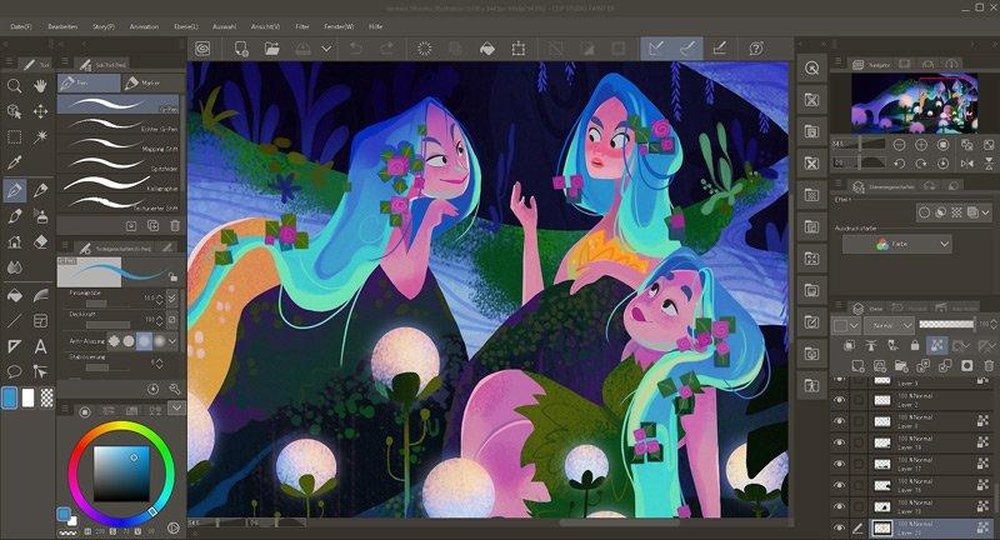Open the Pinselgröße brush size dropdown
The height and width of the screenshot is (540, 1000).
click(x=172, y=298)
